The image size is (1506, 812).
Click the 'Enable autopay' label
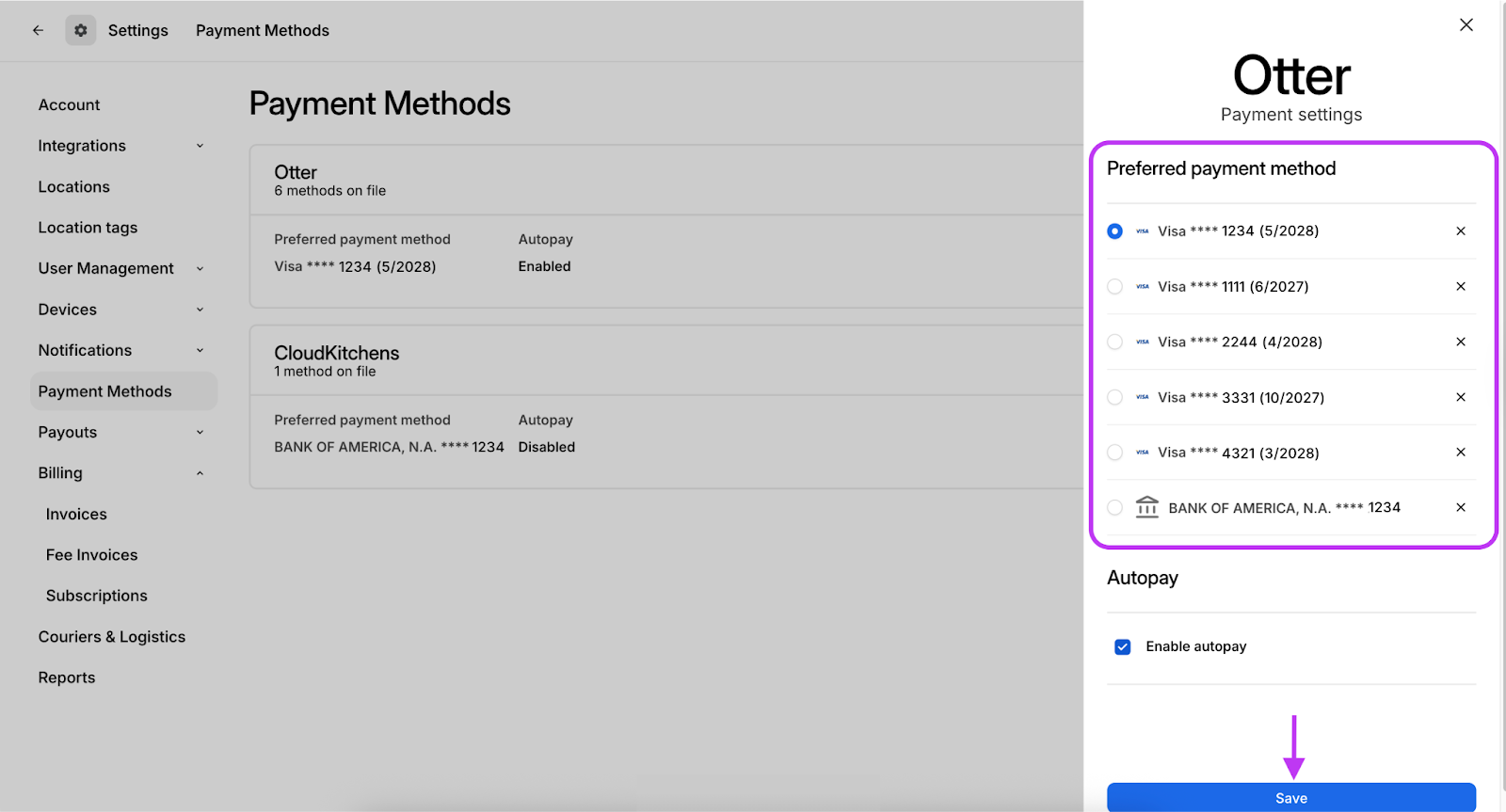click(1195, 646)
